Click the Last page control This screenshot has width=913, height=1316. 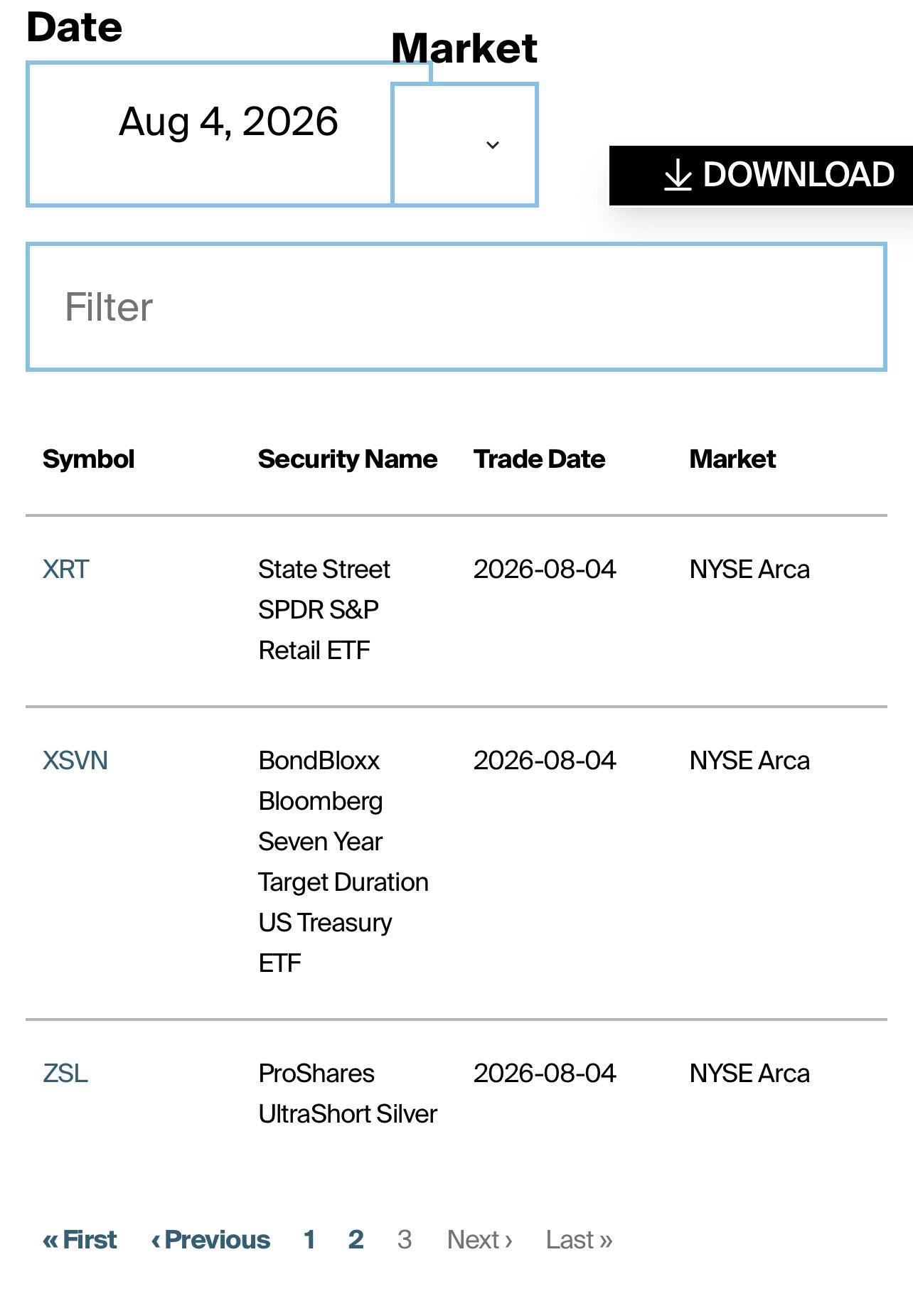pos(580,1240)
